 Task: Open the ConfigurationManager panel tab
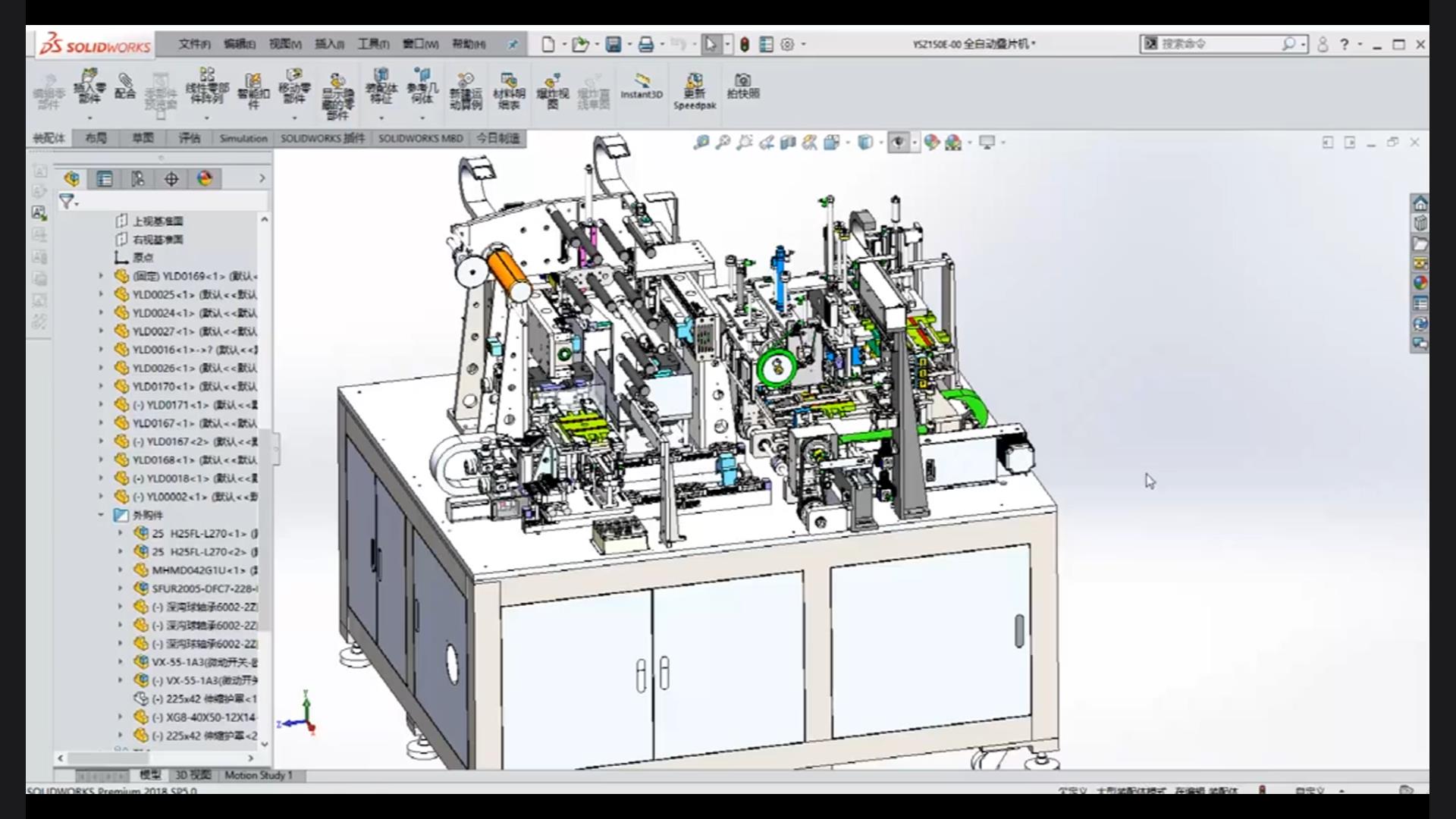[138, 178]
